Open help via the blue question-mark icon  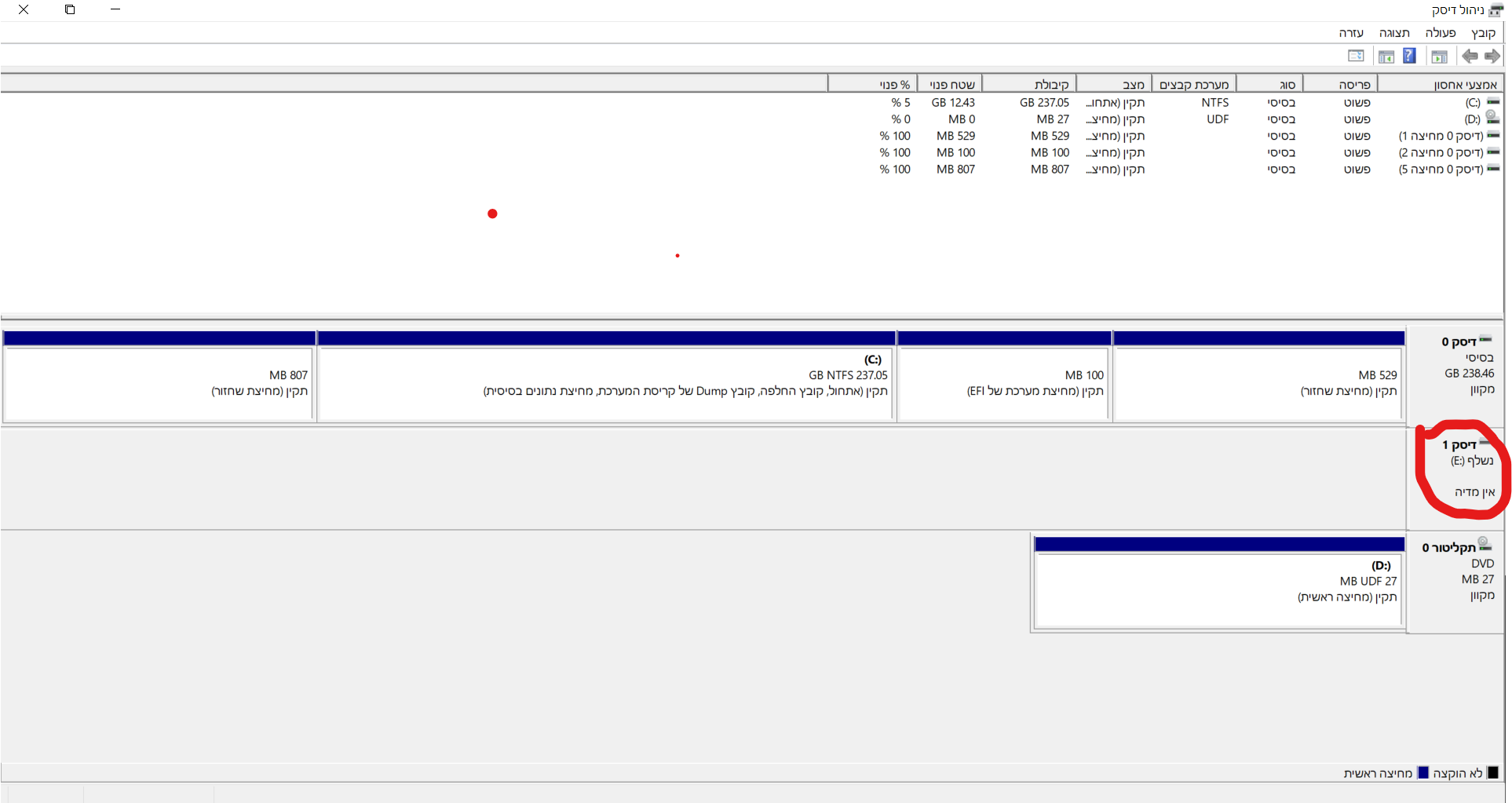click(x=1410, y=56)
